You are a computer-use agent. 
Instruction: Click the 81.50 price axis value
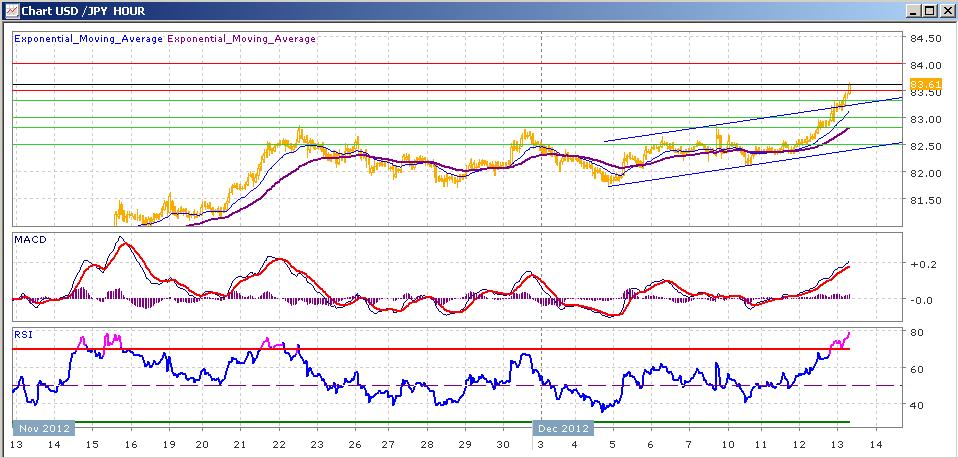[x=925, y=200]
